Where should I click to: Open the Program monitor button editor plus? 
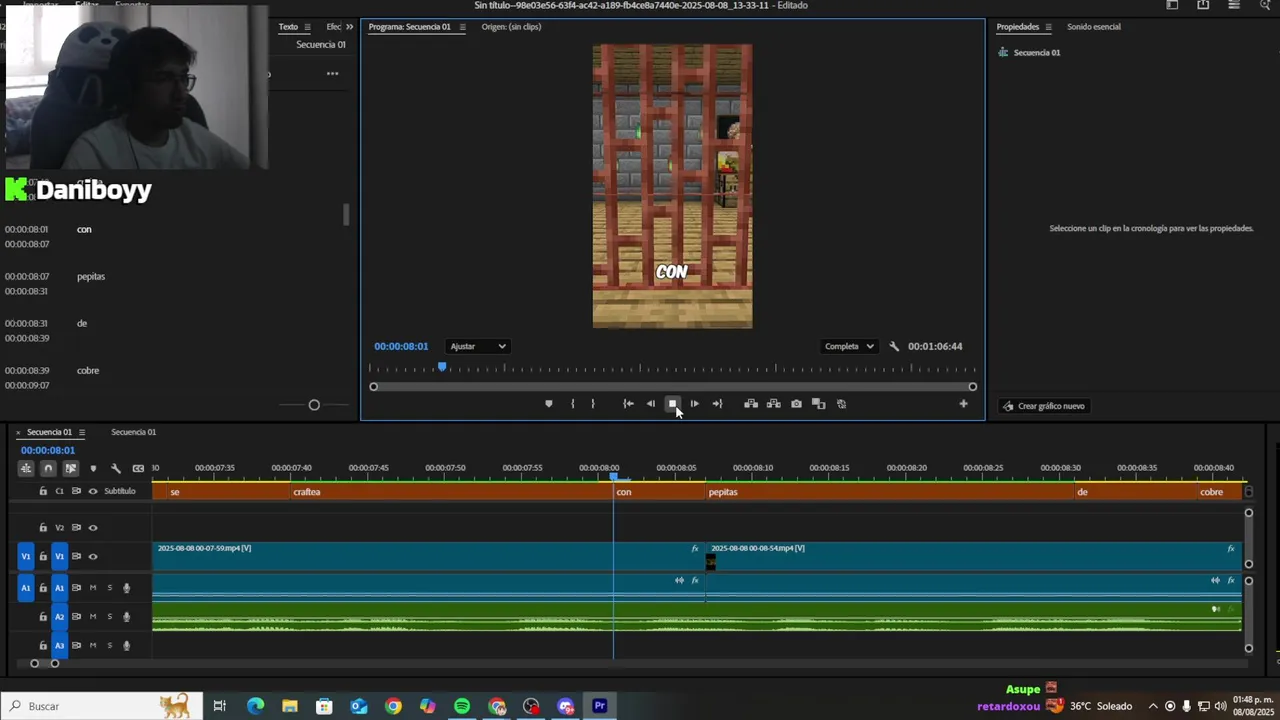tap(963, 404)
